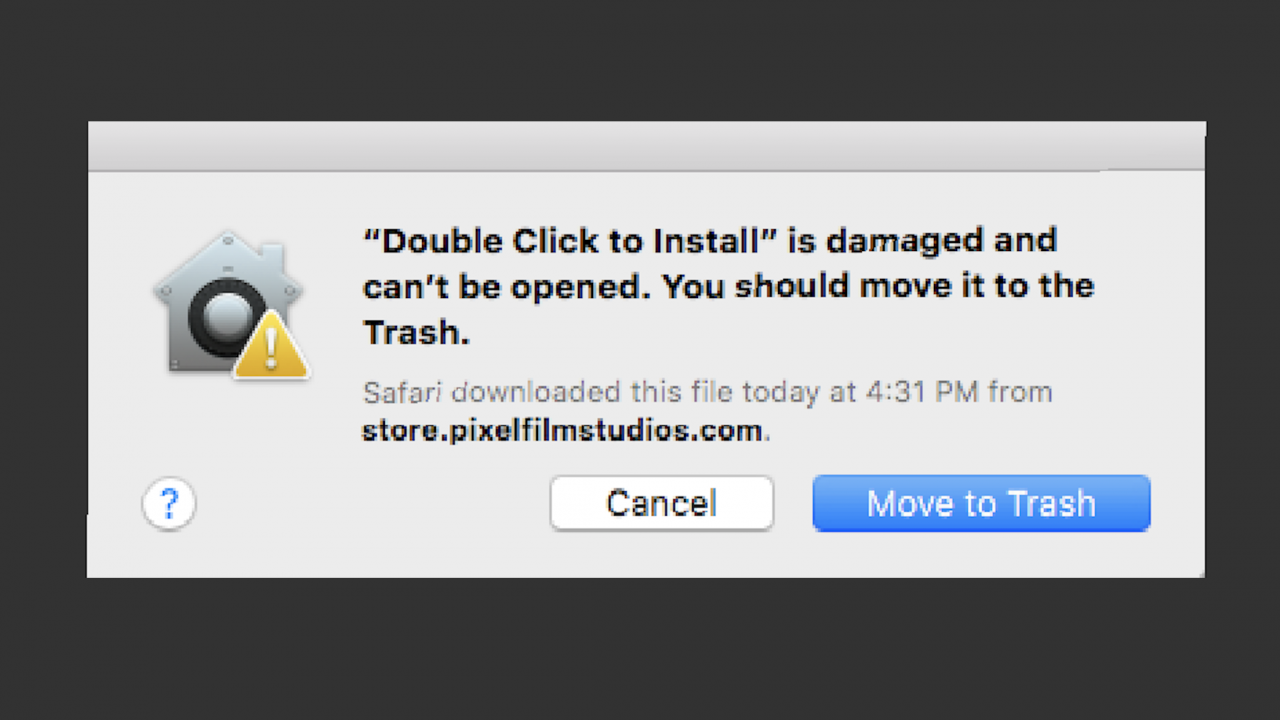Click the word "Trash." ending the headline
This screenshot has width=1280, height=720.
coord(416,333)
